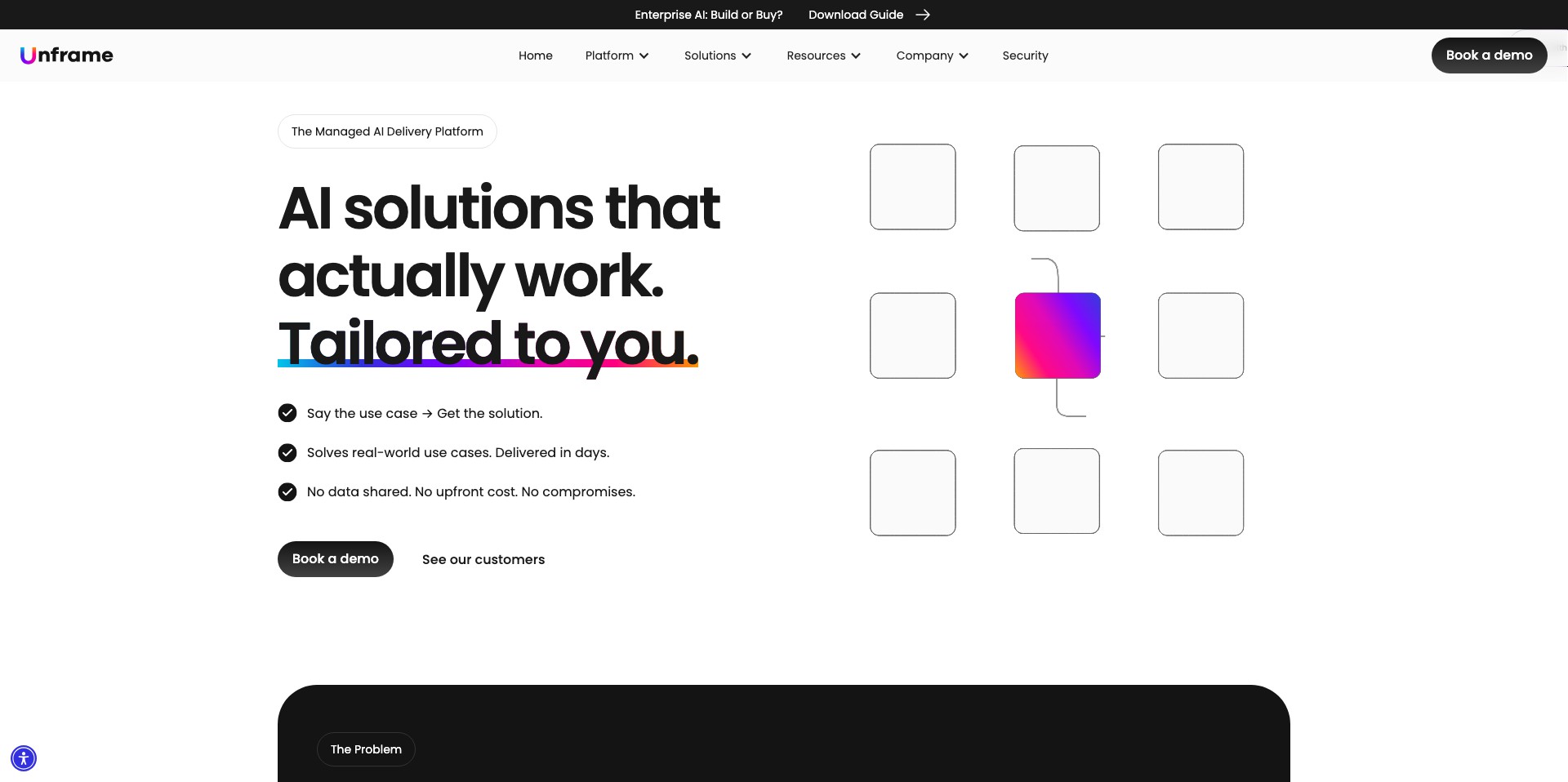Expand the Platform dropdown chevron

click(x=644, y=56)
